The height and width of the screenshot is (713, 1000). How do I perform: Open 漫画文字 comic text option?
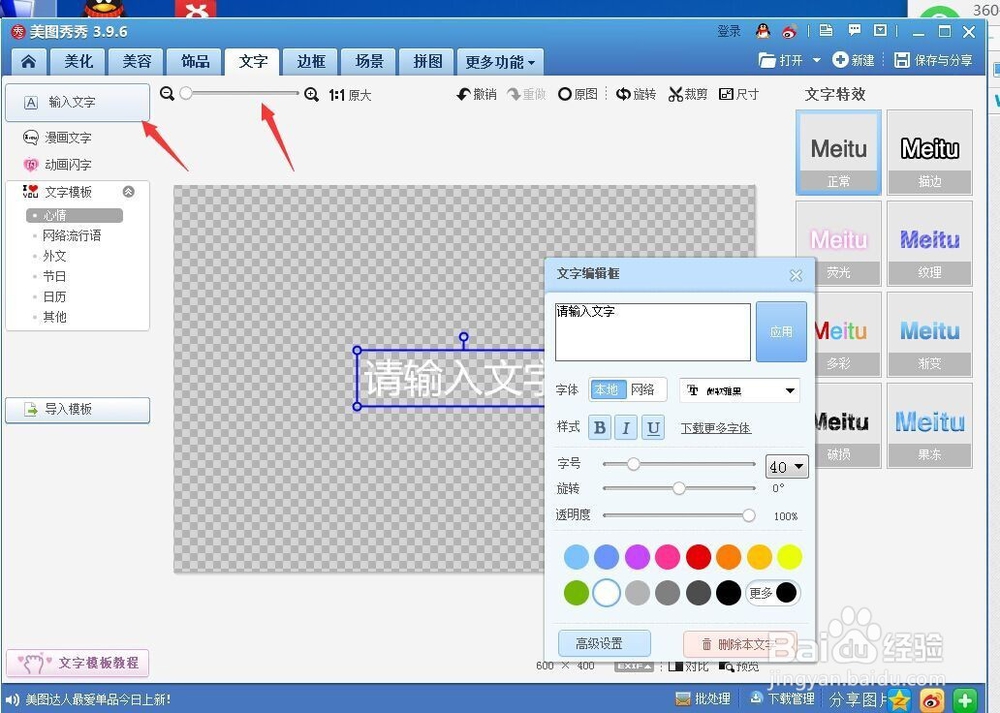click(57, 137)
